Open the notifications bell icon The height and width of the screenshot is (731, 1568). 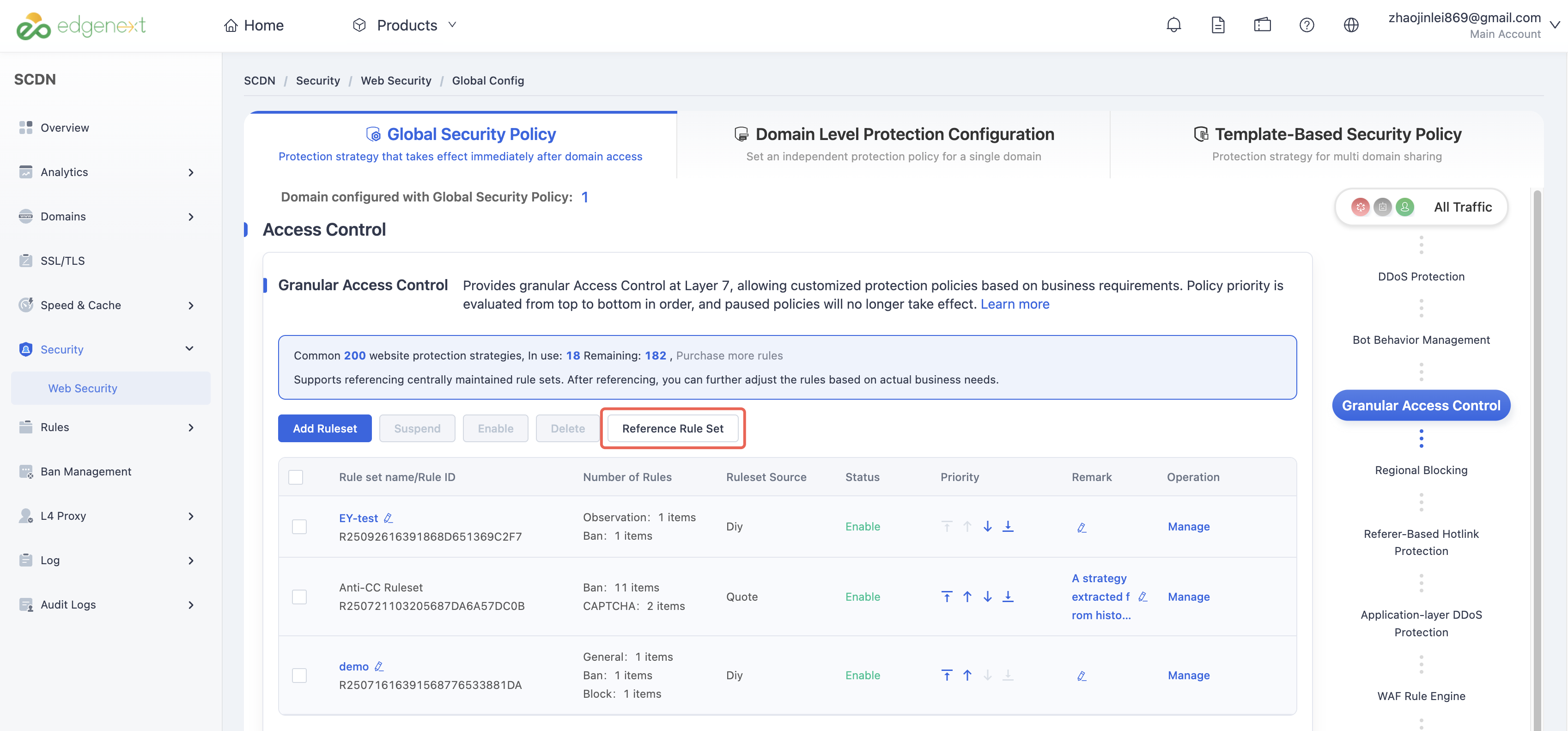click(x=1173, y=25)
